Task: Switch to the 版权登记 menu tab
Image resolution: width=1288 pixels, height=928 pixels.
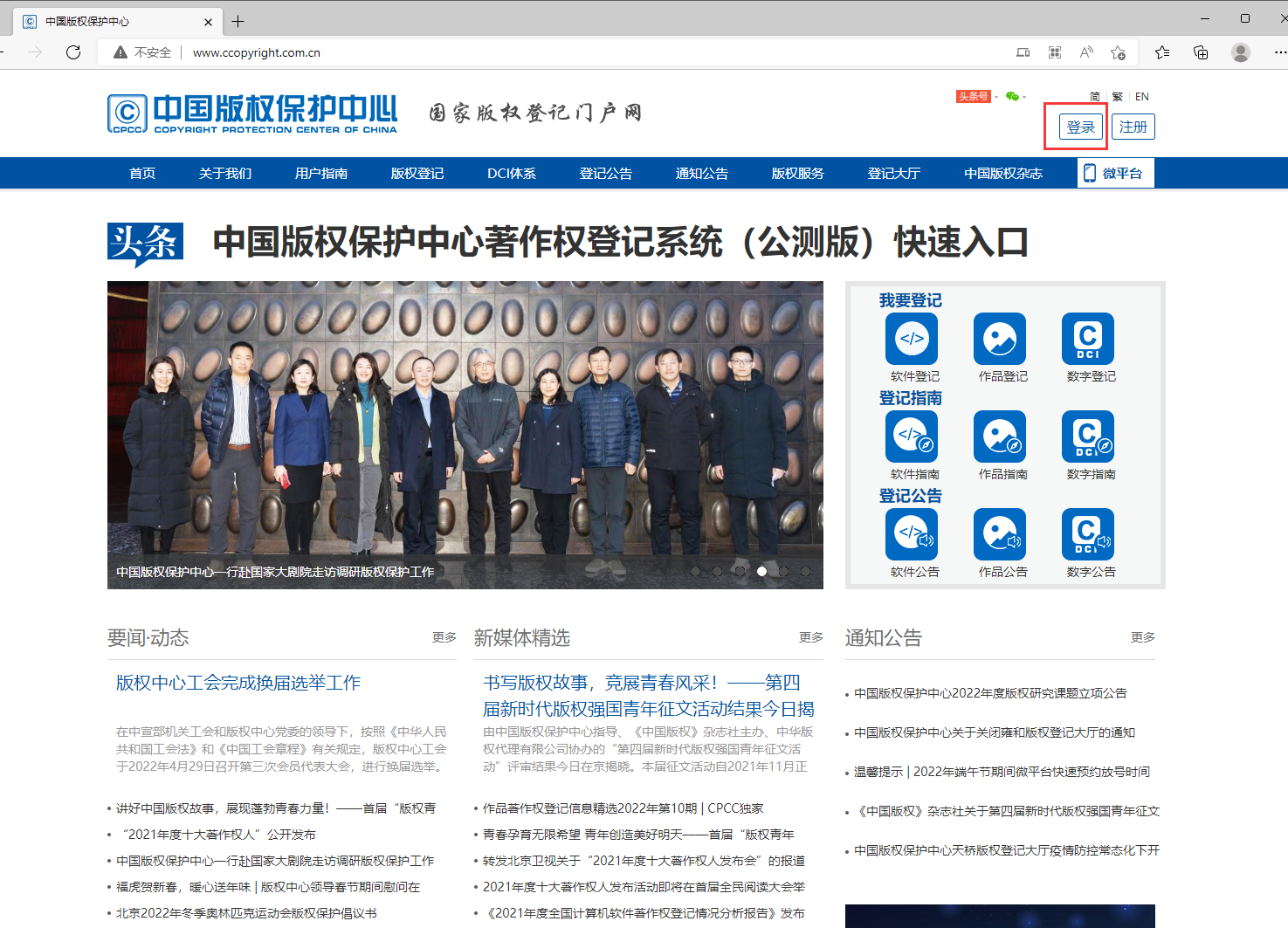Action: pos(417,173)
